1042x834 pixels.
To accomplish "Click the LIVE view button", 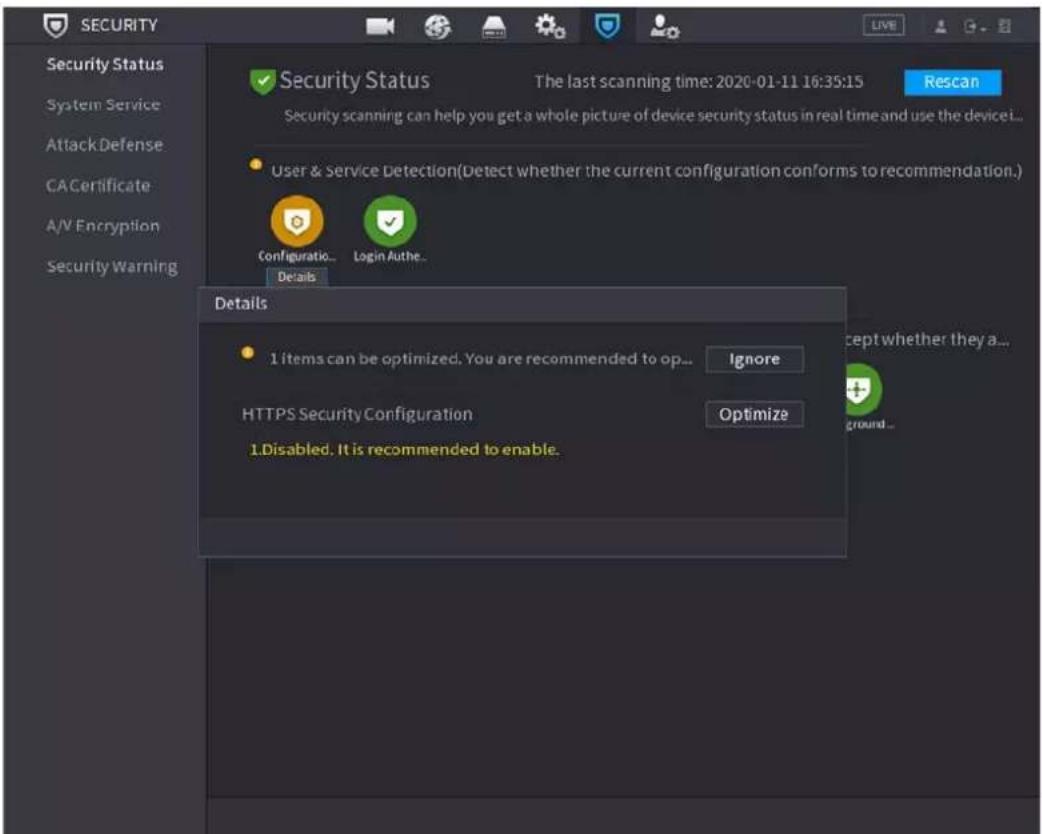I will pos(883,26).
